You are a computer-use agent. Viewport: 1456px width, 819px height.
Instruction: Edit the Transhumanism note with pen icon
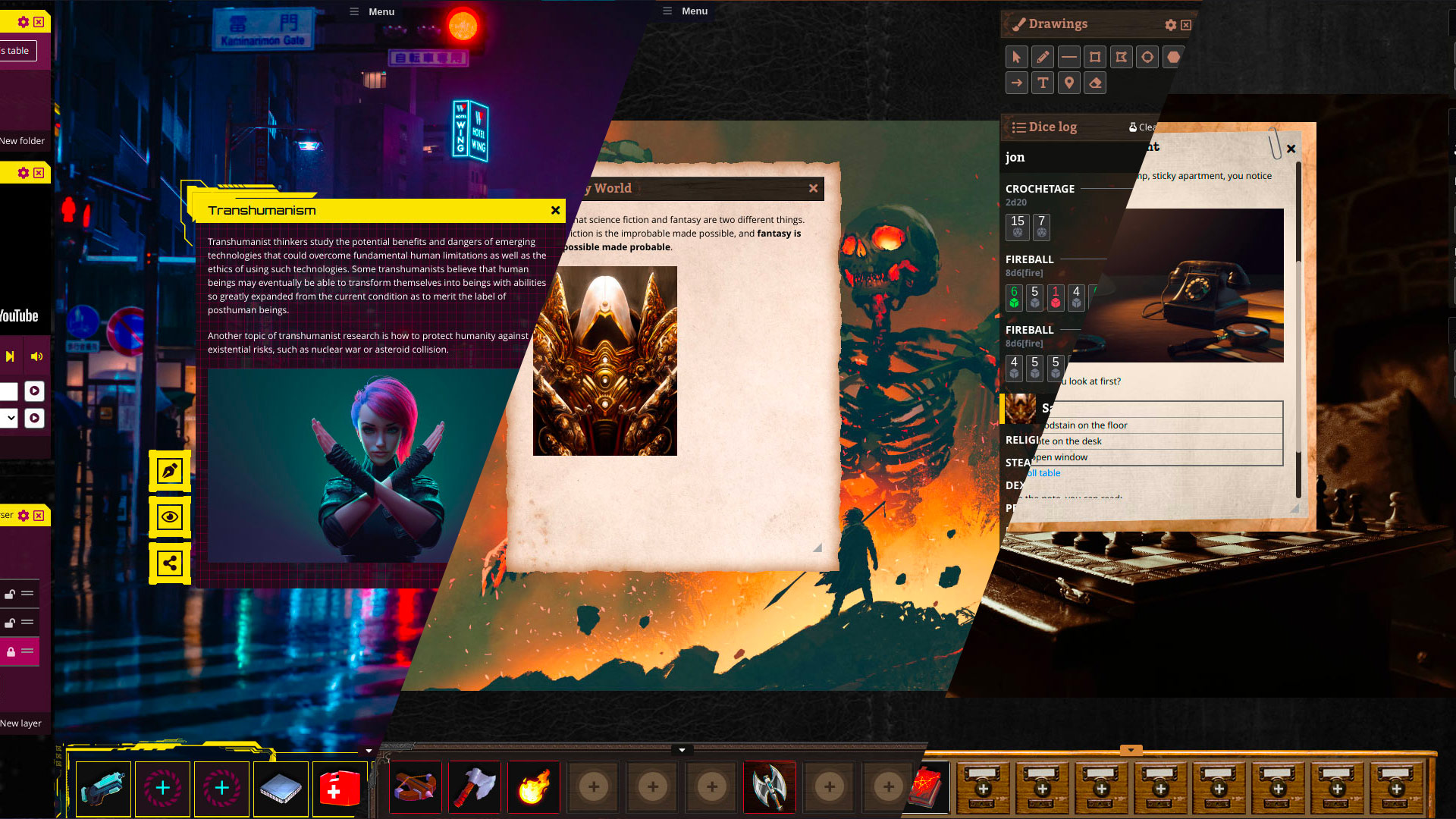tap(169, 471)
